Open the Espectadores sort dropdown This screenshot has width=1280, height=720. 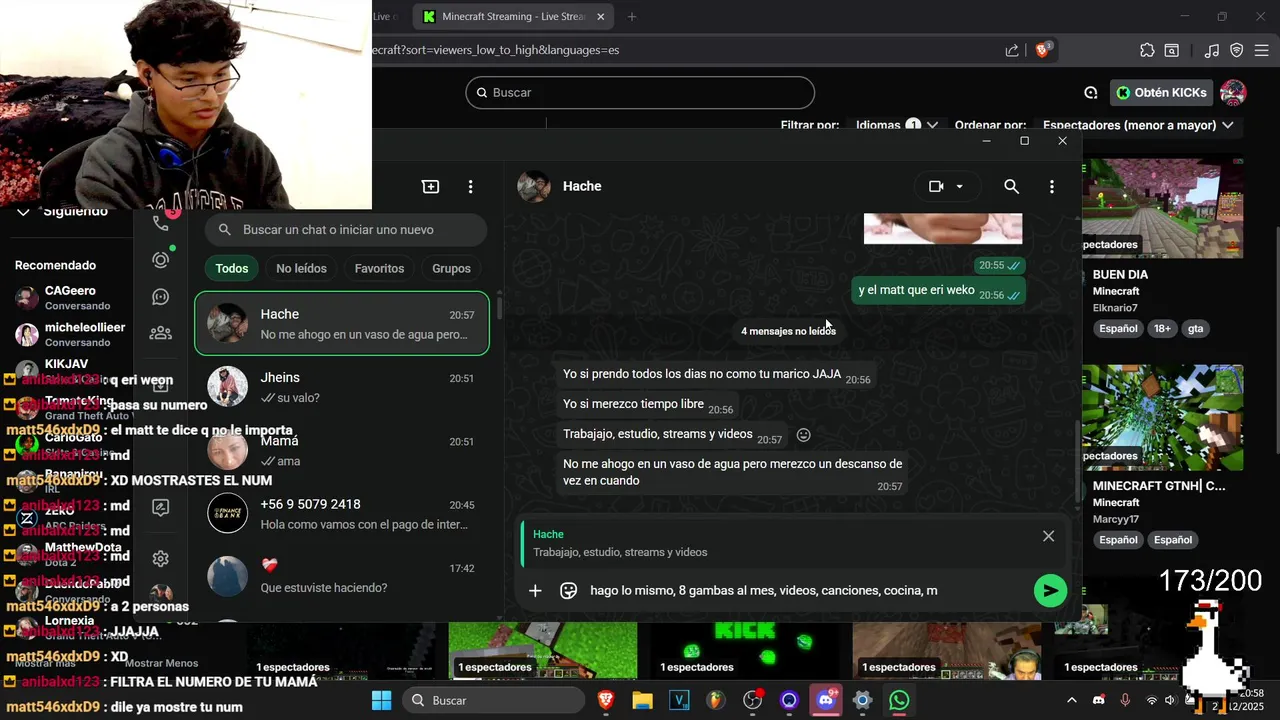(1138, 125)
